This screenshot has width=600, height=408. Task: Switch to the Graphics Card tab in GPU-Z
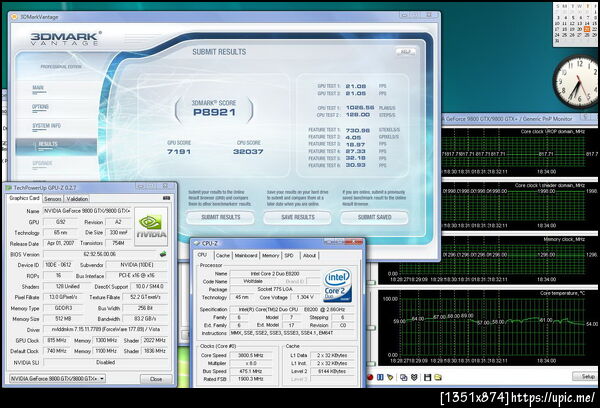[x=24, y=198]
